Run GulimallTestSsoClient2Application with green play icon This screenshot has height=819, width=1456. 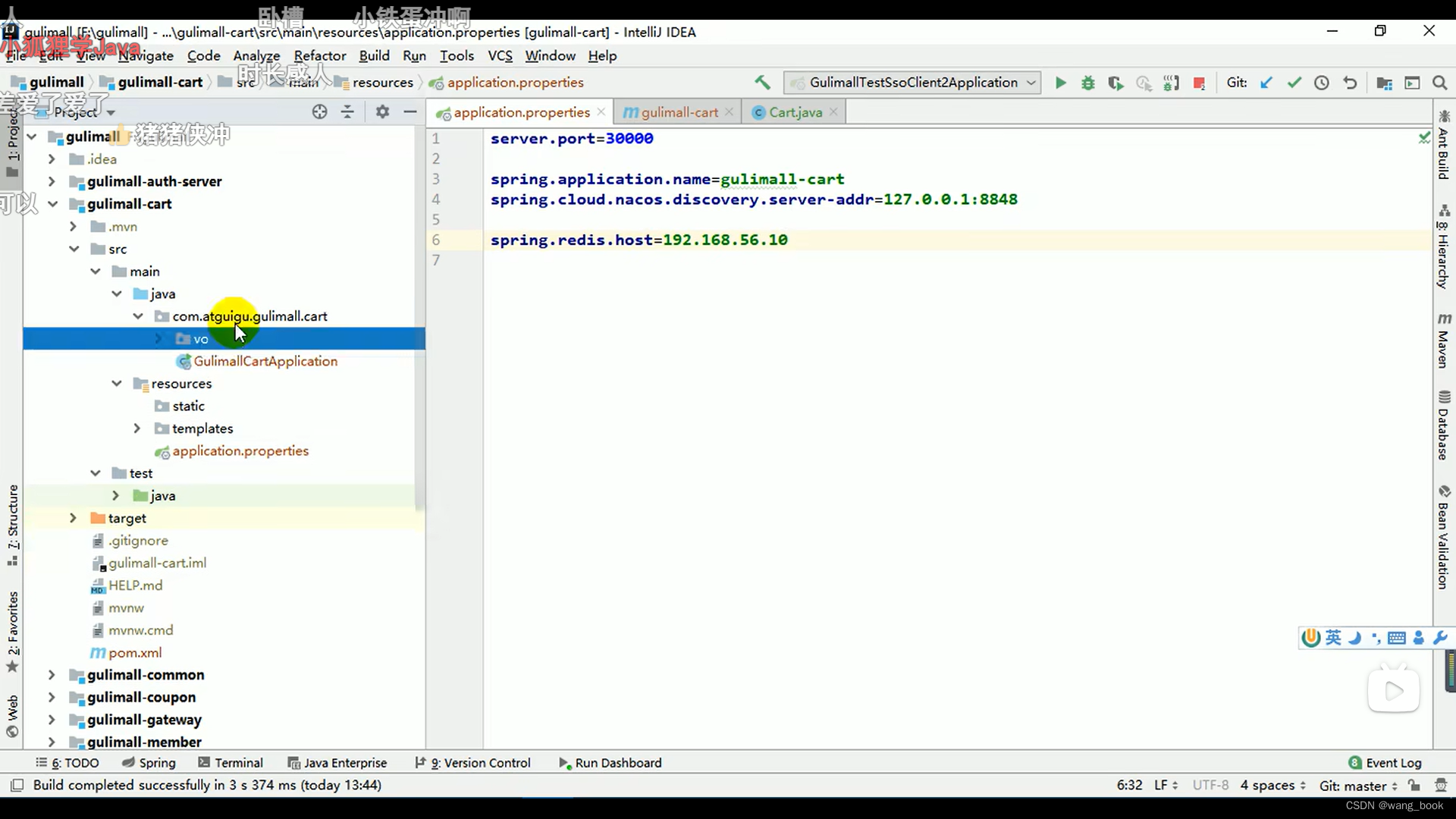click(1061, 83)
